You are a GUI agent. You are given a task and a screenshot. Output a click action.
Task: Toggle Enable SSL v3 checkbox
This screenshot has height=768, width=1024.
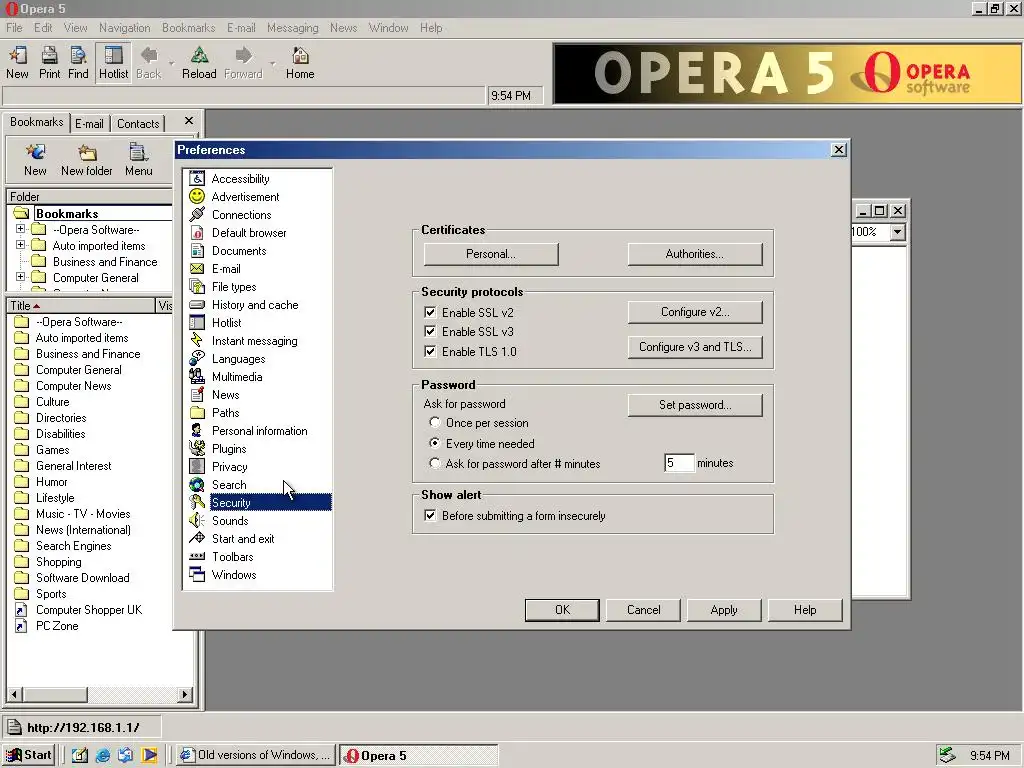click(x=430, y=331)
